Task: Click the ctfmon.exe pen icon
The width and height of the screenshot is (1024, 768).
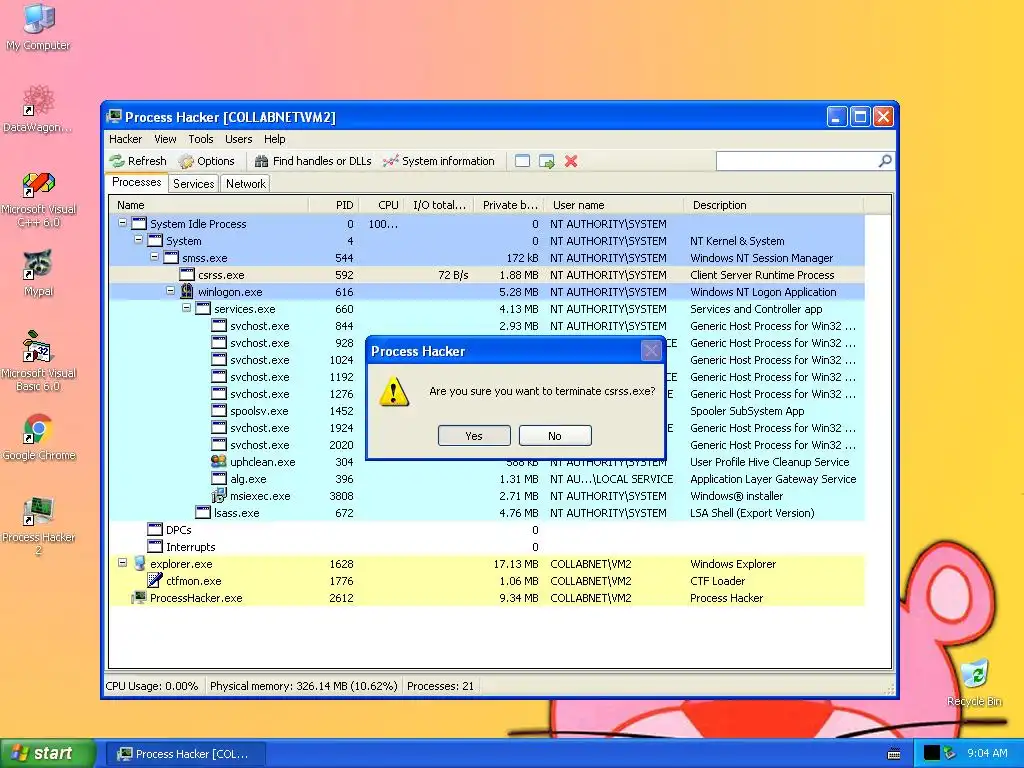Action: click(x=155, y=580)
